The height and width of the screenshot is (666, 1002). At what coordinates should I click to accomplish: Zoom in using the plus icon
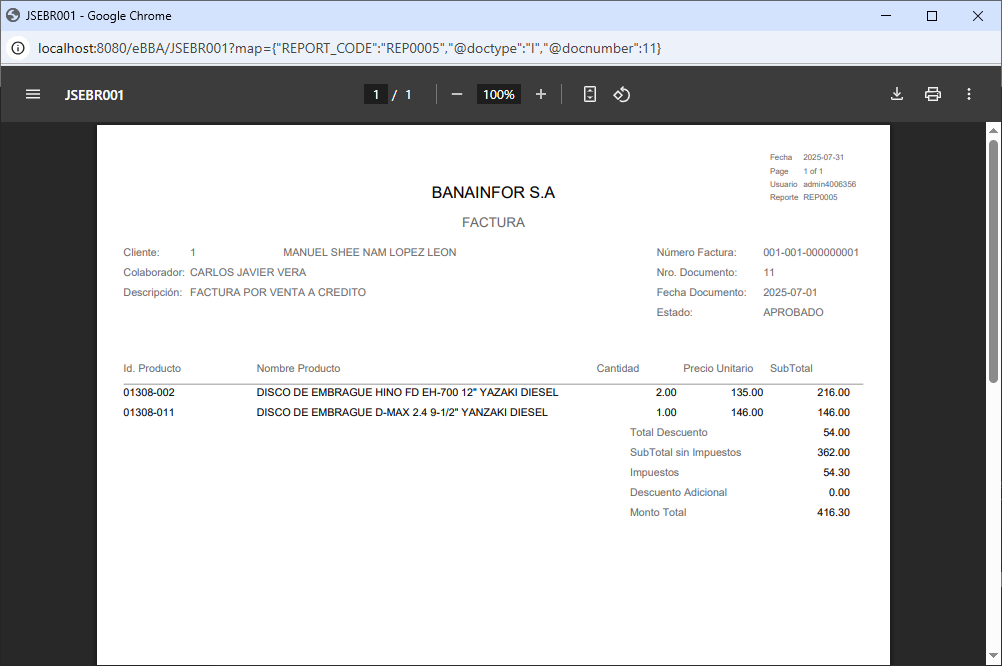(541, 94)
